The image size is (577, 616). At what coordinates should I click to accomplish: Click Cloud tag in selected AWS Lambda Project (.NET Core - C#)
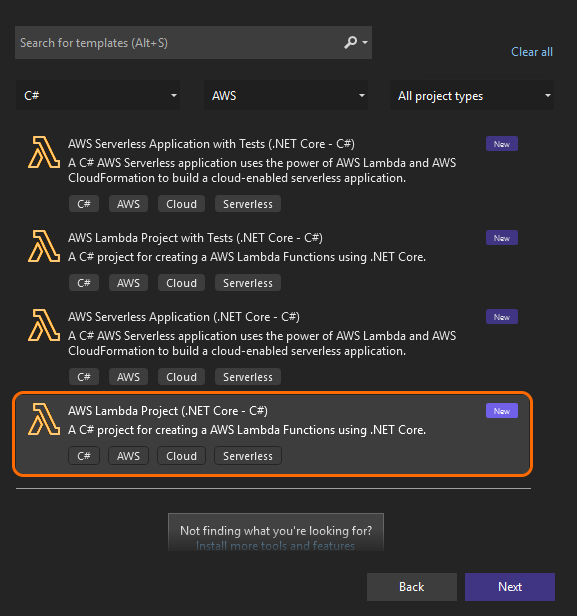(181, 456)
